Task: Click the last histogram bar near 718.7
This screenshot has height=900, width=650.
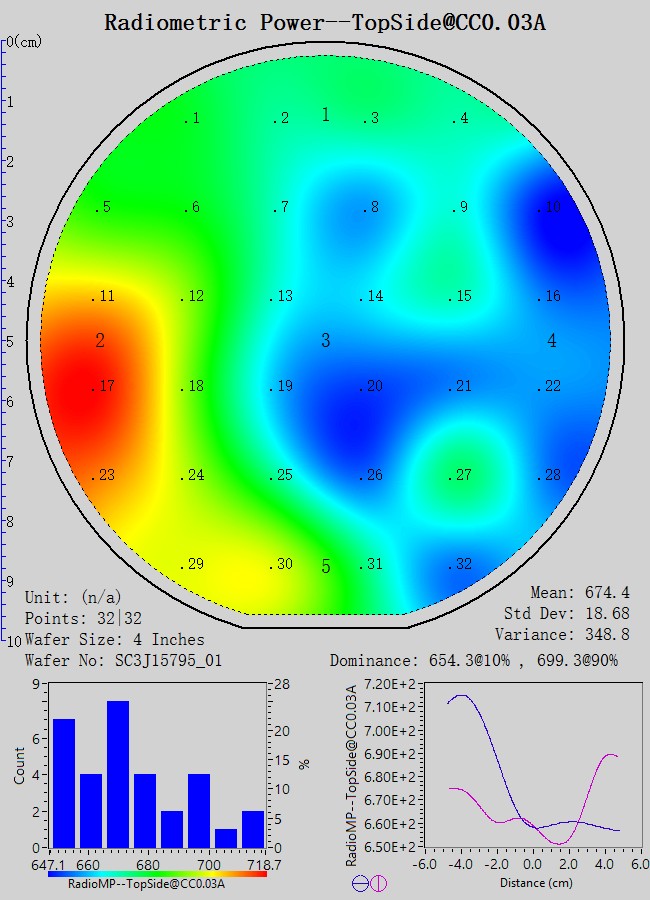Action: tap(253, 829)
